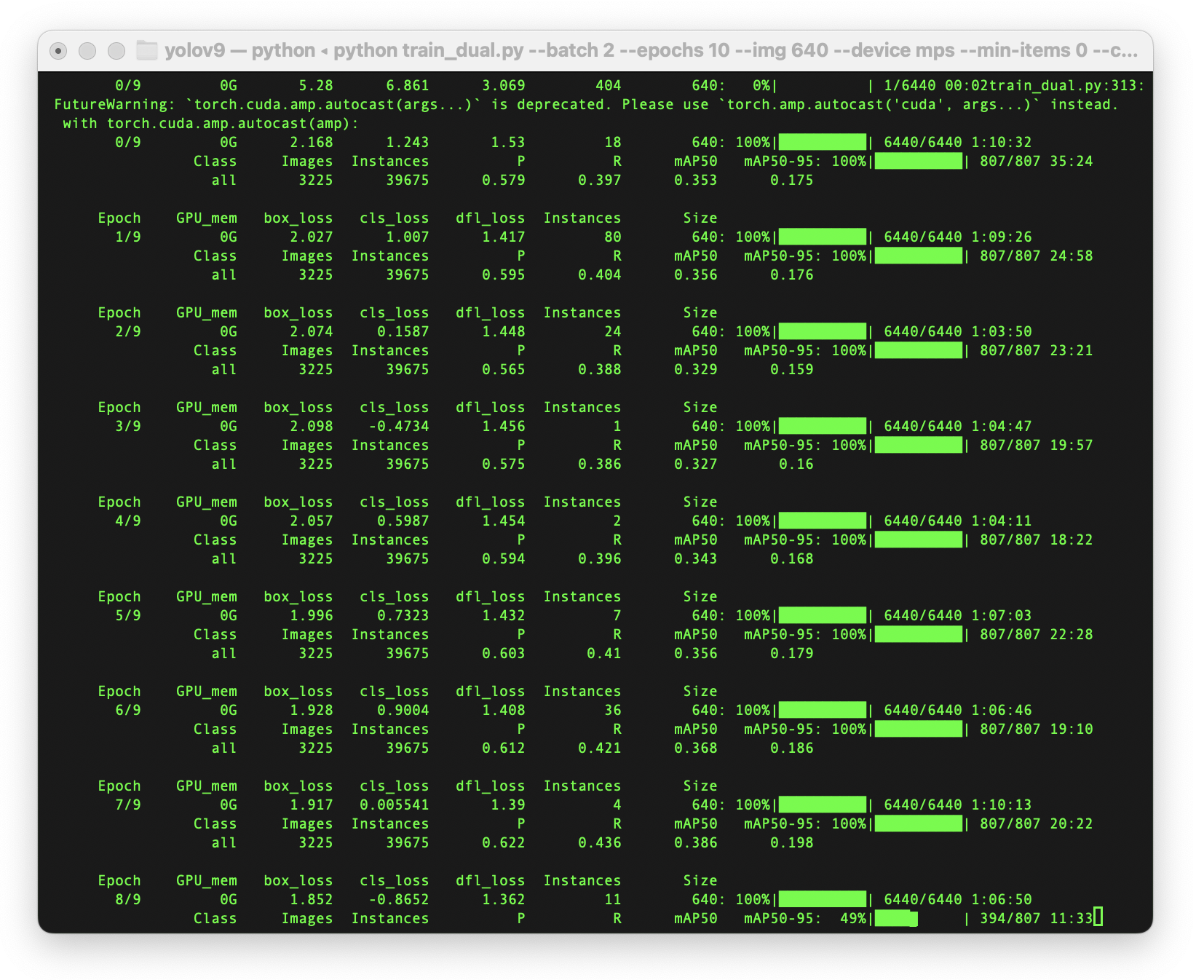Screen dimensions: 1204x980
Task: Click the training progress bar in the epoch 1/9 row
Action: point(823,237)
